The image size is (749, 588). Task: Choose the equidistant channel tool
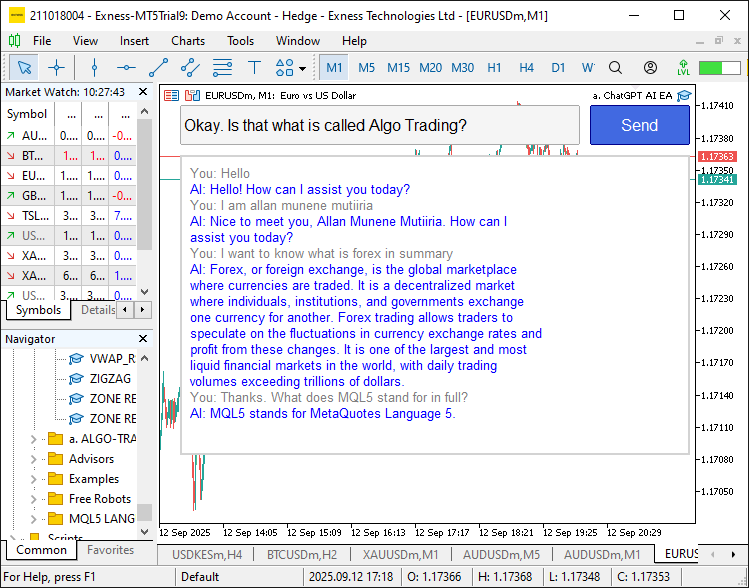click(190, 67)
